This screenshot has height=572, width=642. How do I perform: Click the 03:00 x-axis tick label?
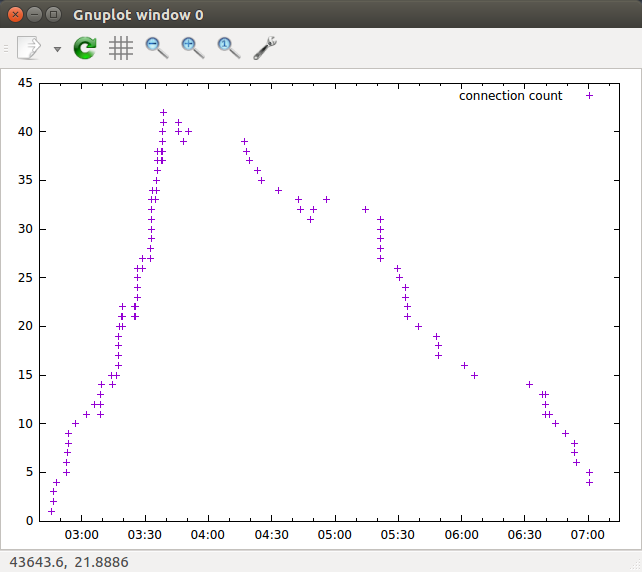[x=81, y=535]
